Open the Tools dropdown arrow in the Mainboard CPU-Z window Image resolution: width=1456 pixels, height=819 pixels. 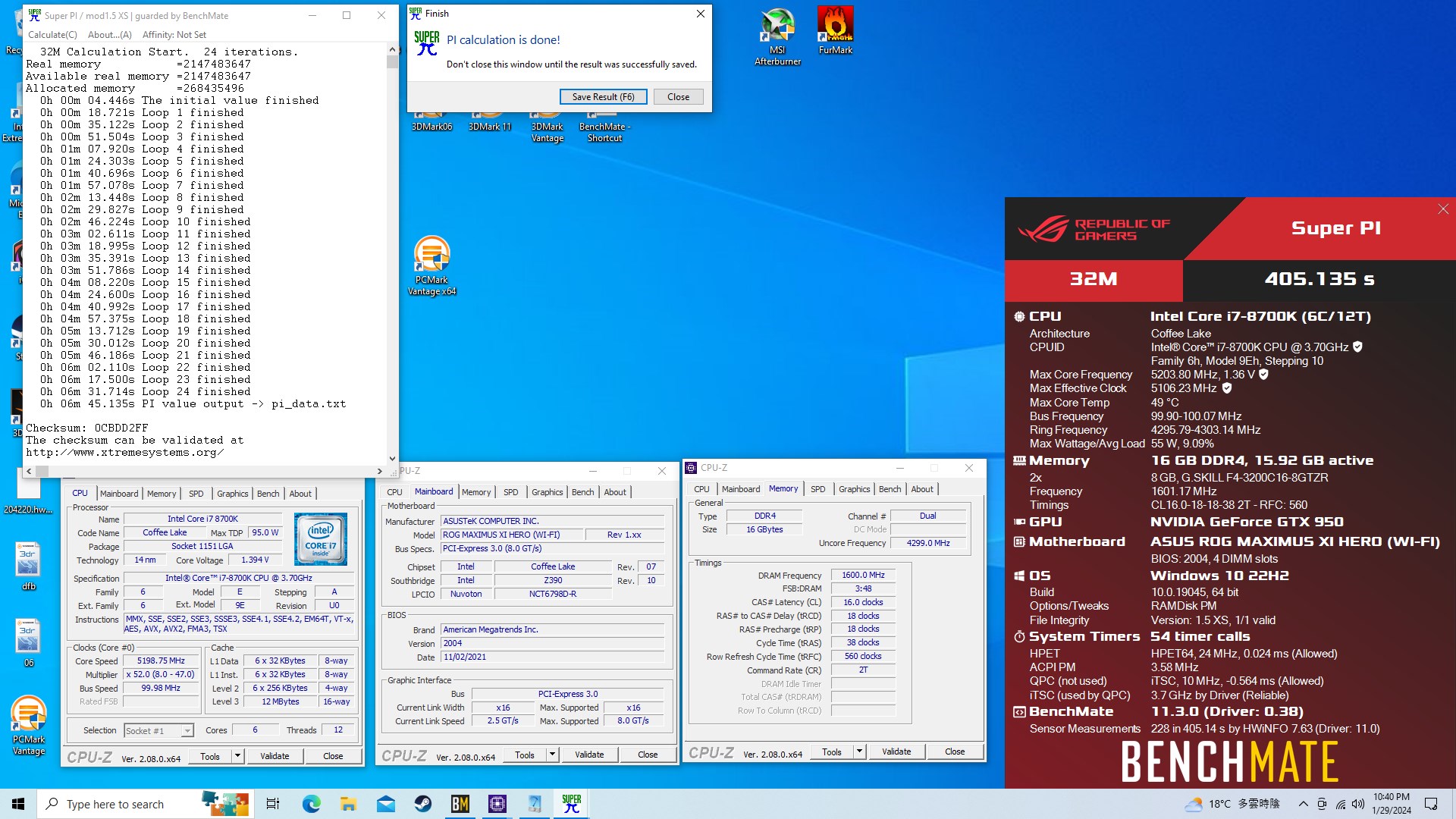[x=552, y=755]
